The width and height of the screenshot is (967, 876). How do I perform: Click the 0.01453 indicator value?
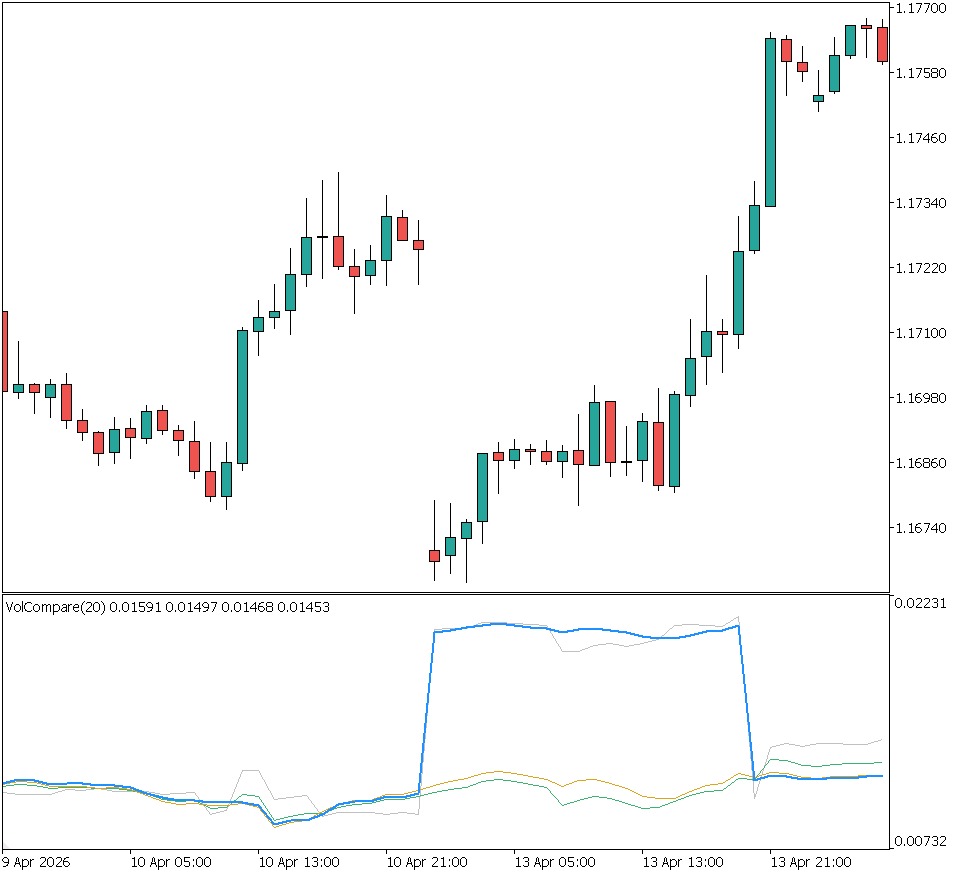pyautogui.click(x=303, y=607)
